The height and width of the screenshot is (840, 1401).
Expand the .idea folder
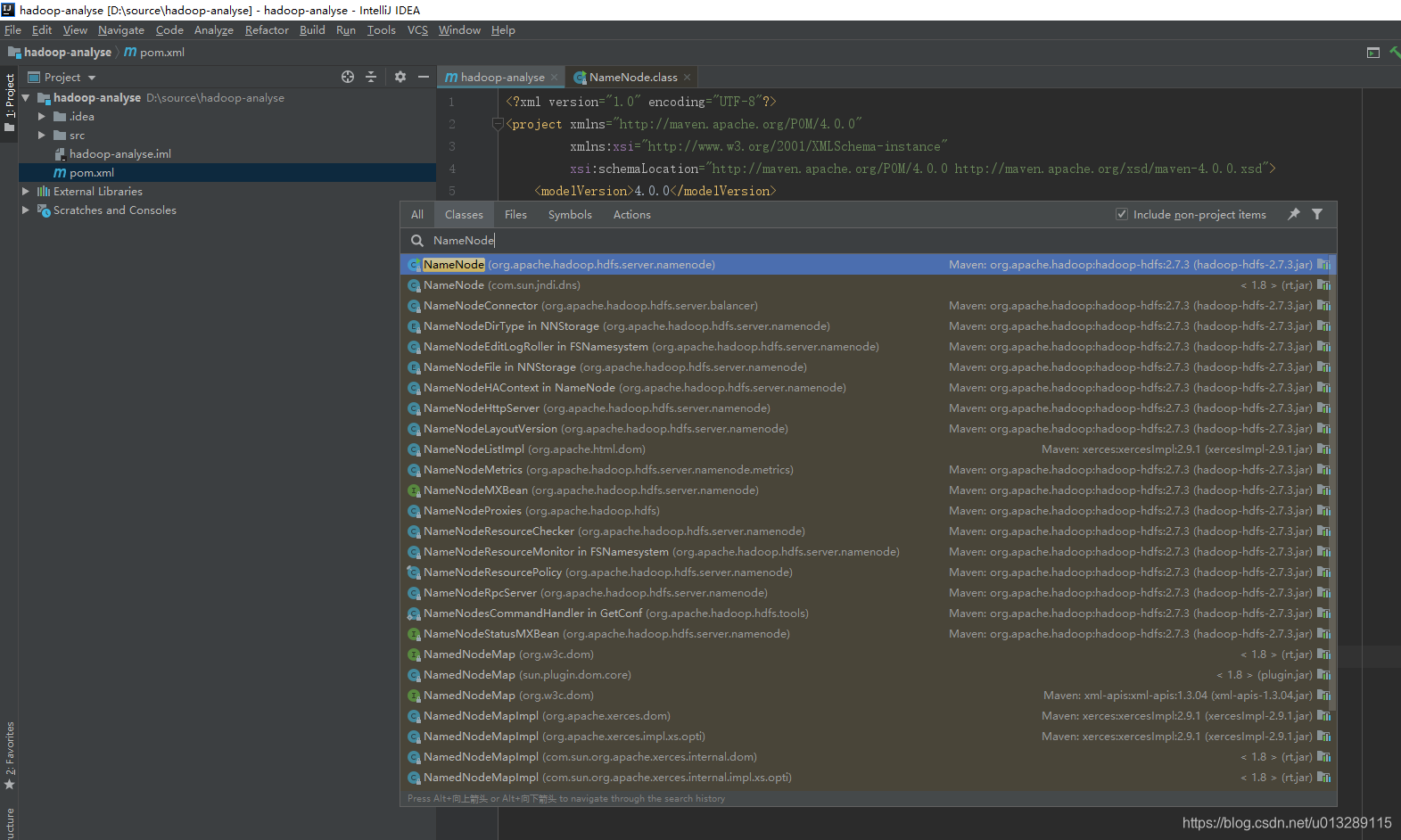click(x=41, y=117)
